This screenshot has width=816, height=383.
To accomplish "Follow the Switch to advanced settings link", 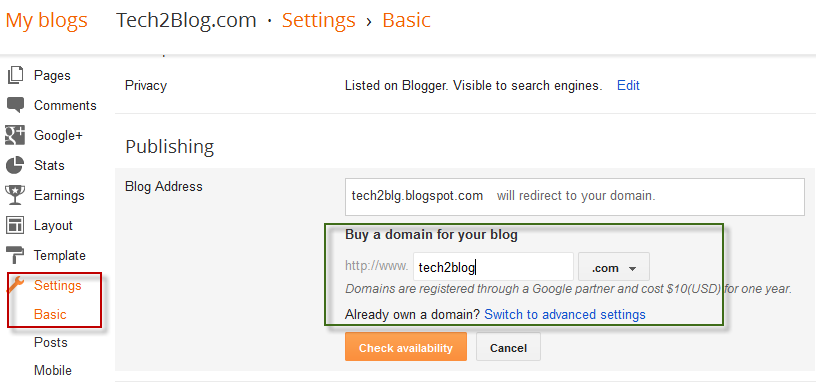I will click(x=565, y=314).
